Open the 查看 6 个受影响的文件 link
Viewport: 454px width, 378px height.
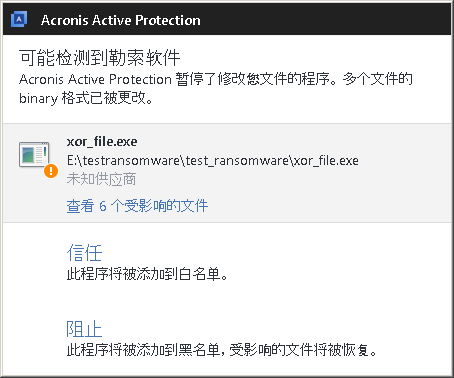click(137, 206)
